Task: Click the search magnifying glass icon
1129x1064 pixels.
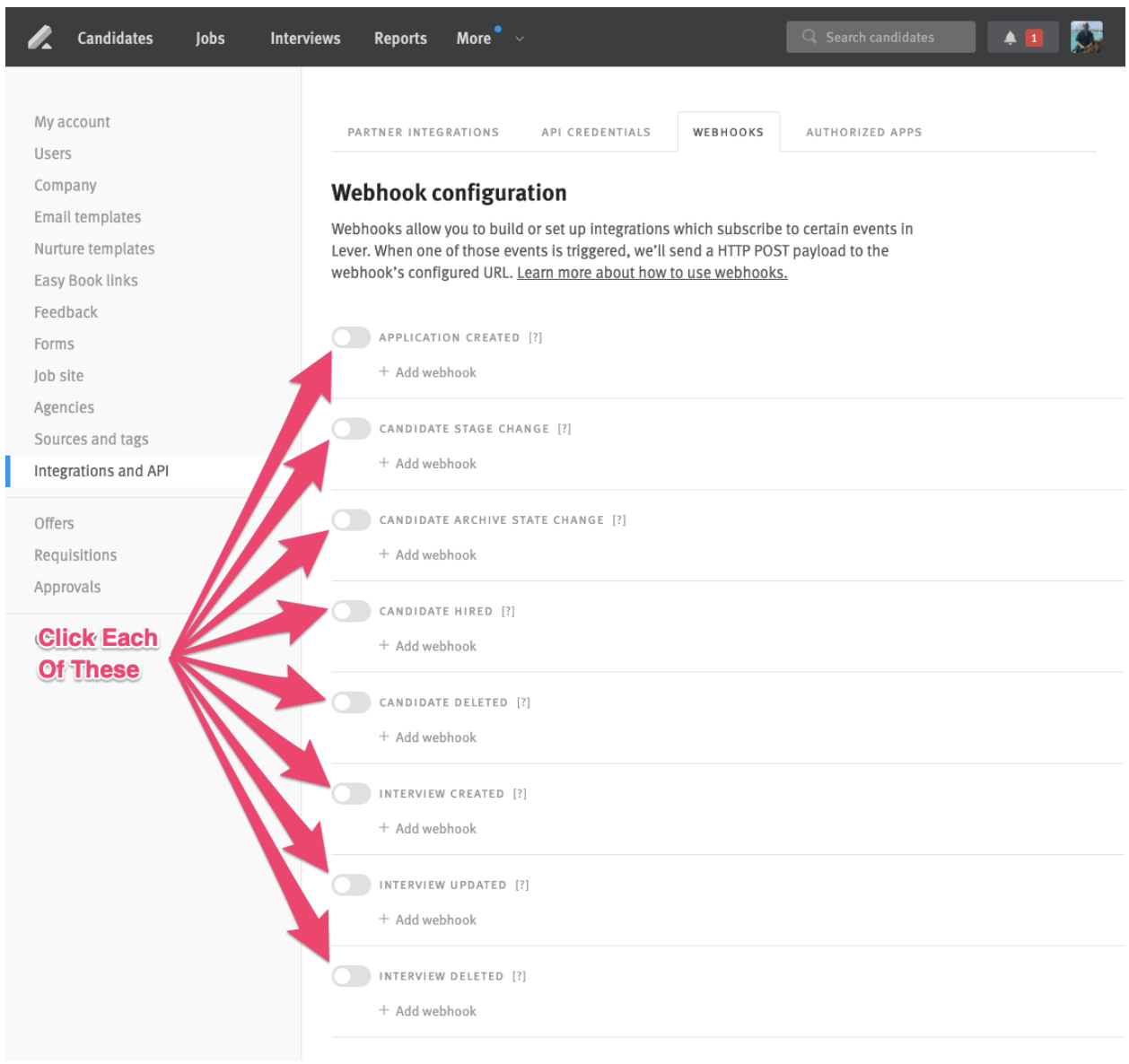Action: 809,37
